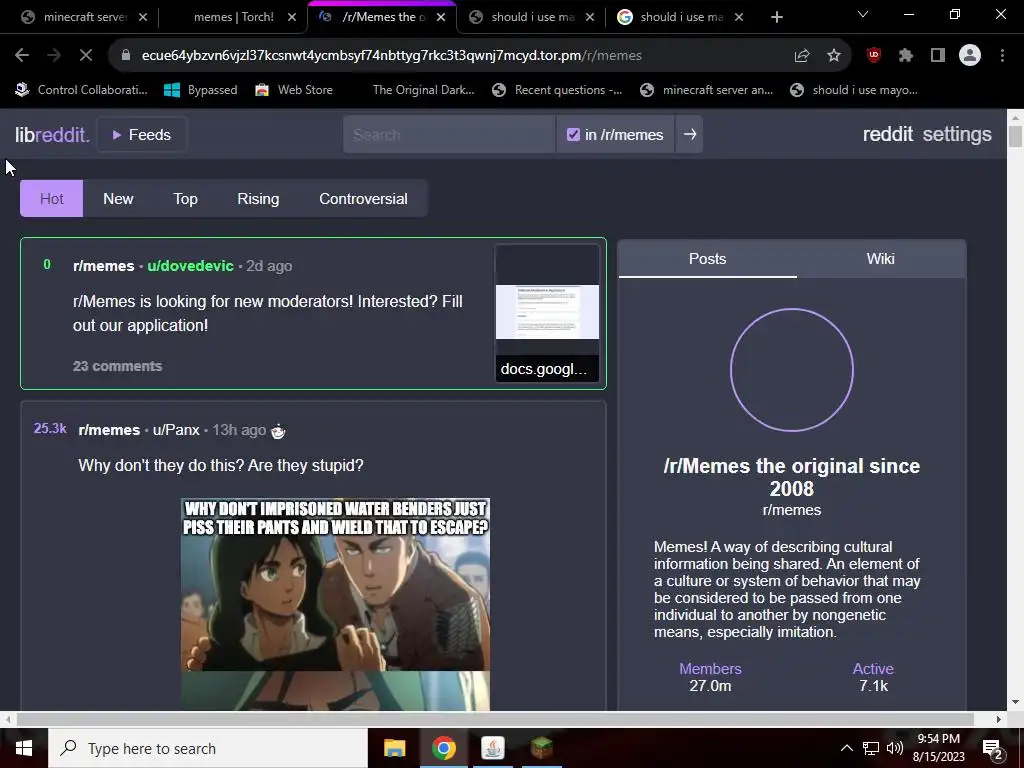Open the Web Store bookmark

point(294,90)
